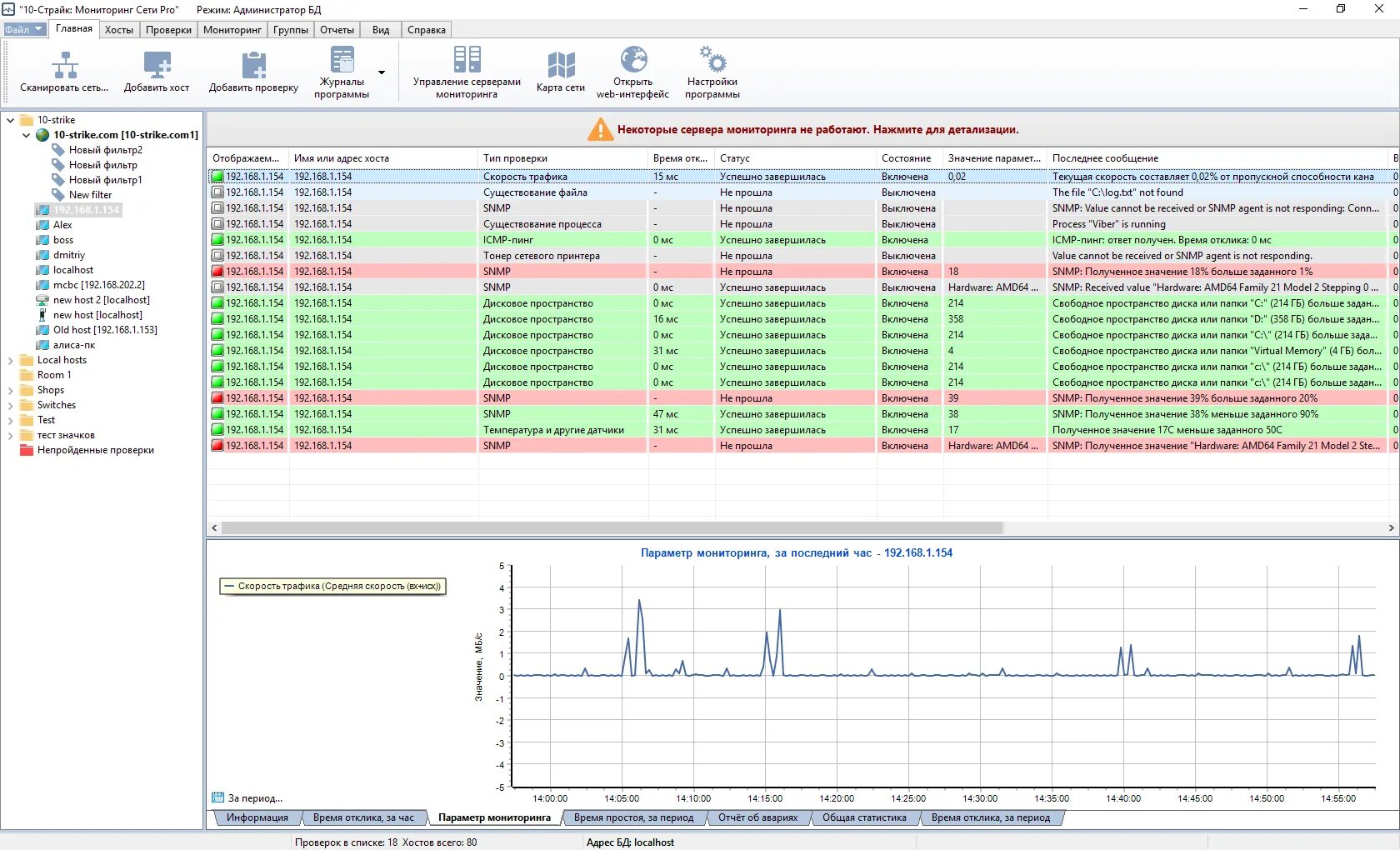Click the За период calendar icon

point(218,797)
